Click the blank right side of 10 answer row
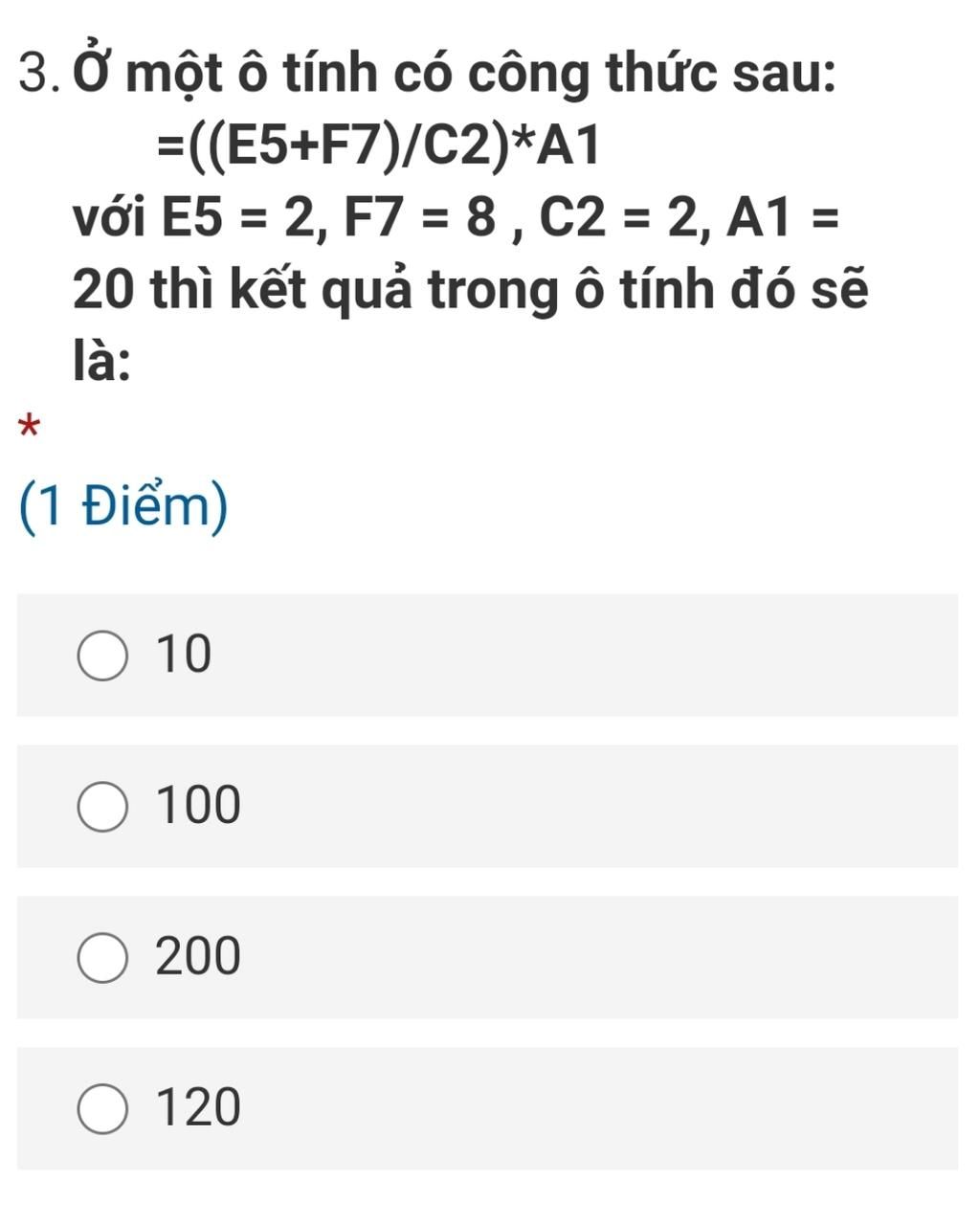 (x=622, y=656)
